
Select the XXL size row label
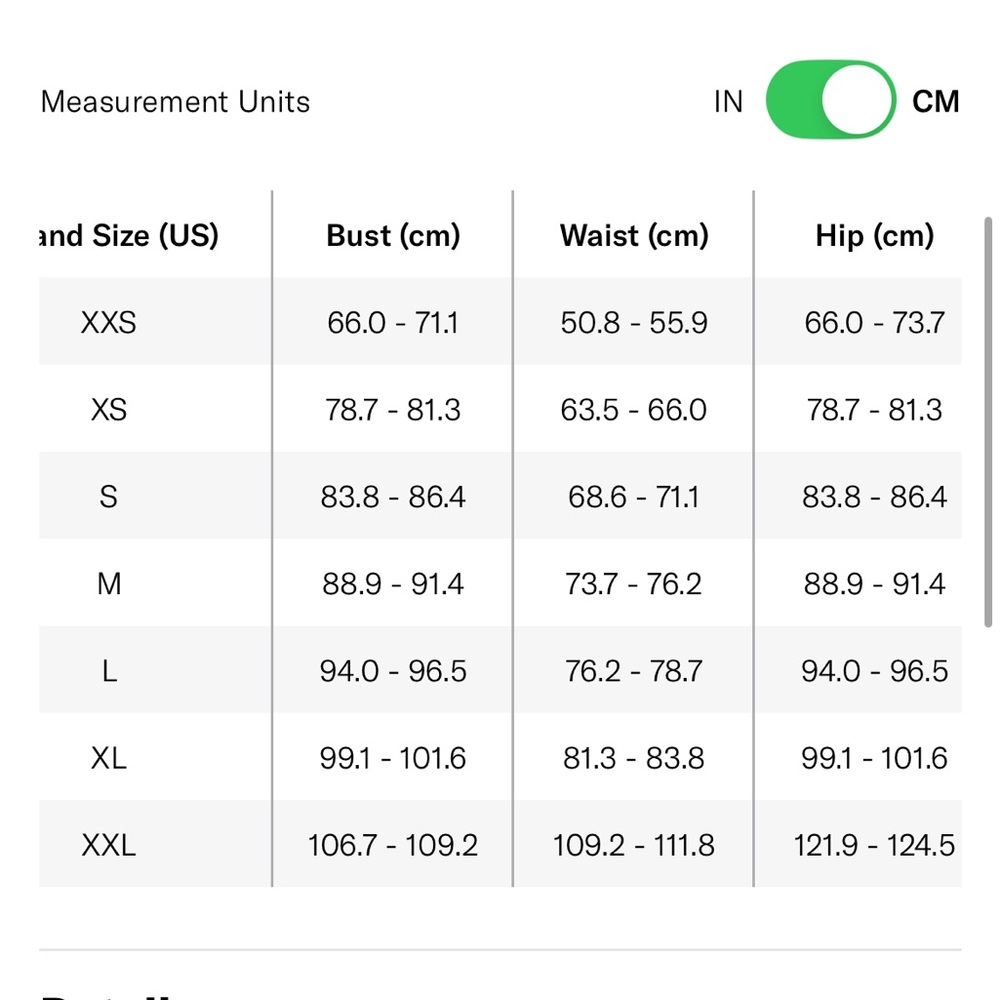tap(108, 845)
